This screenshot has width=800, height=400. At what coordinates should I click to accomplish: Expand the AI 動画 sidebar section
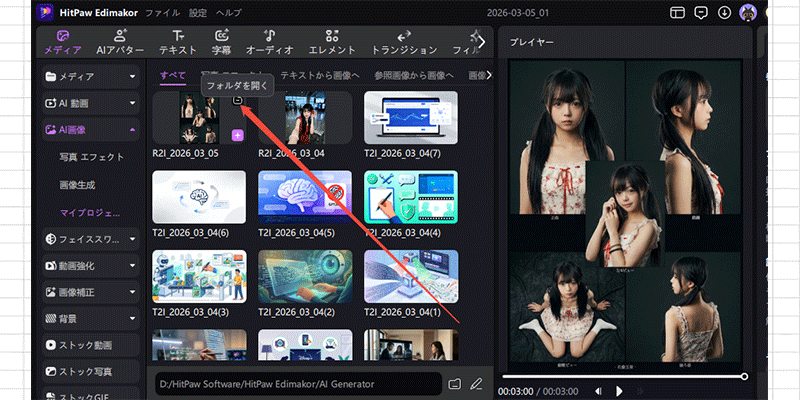click(x=132, y=103)
